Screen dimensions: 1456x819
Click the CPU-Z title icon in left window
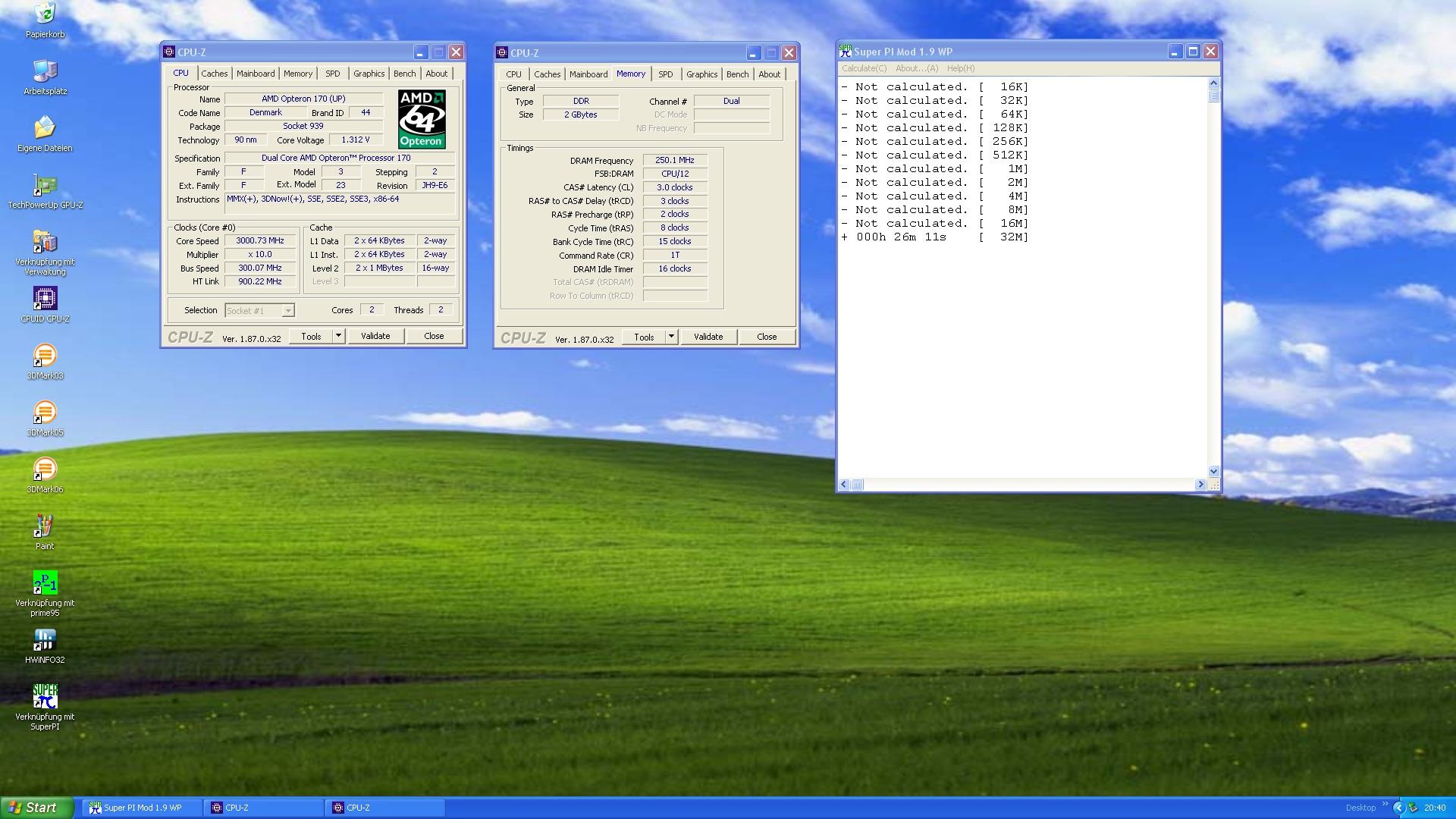click(x=169, y=52)
